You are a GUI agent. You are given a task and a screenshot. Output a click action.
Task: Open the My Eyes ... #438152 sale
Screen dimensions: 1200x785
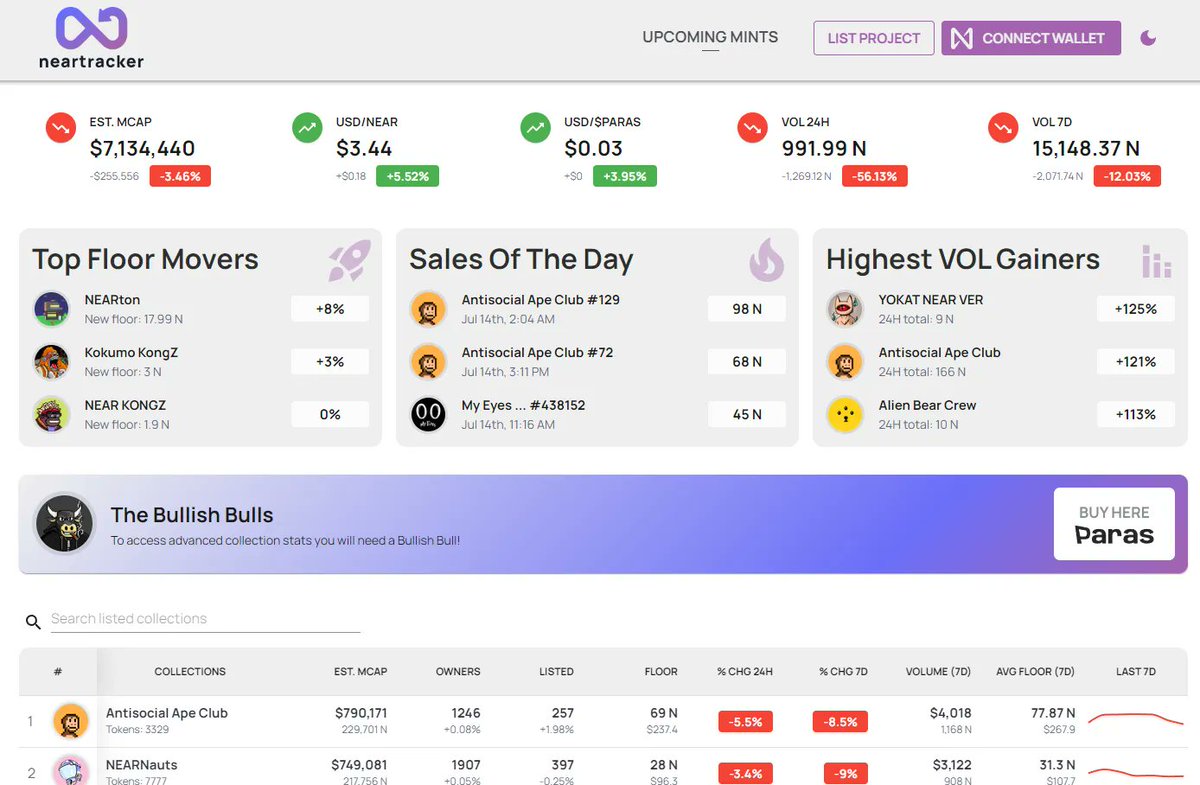(523, 405)
